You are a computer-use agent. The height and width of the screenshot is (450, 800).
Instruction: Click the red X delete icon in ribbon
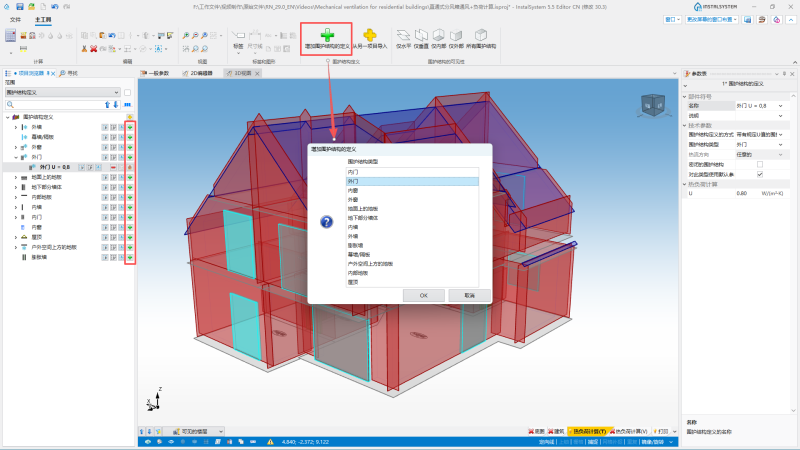pyautogui.click(x=93, y=49)
